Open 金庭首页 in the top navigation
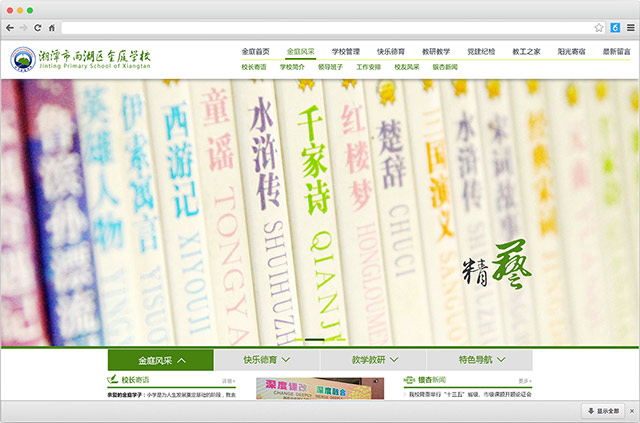The image size is (640, 423). (255, 50)
